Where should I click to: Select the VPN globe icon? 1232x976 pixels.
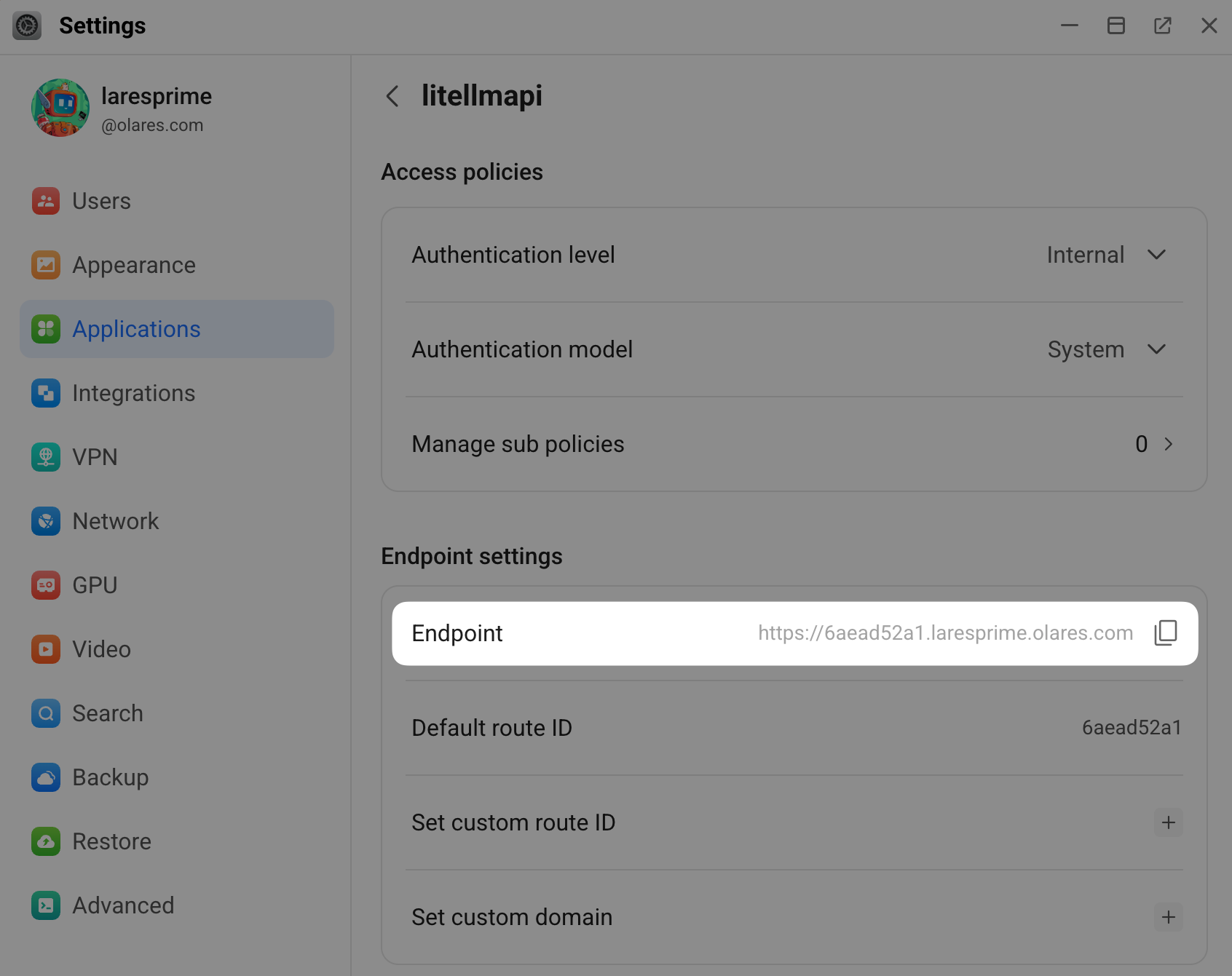46,457
